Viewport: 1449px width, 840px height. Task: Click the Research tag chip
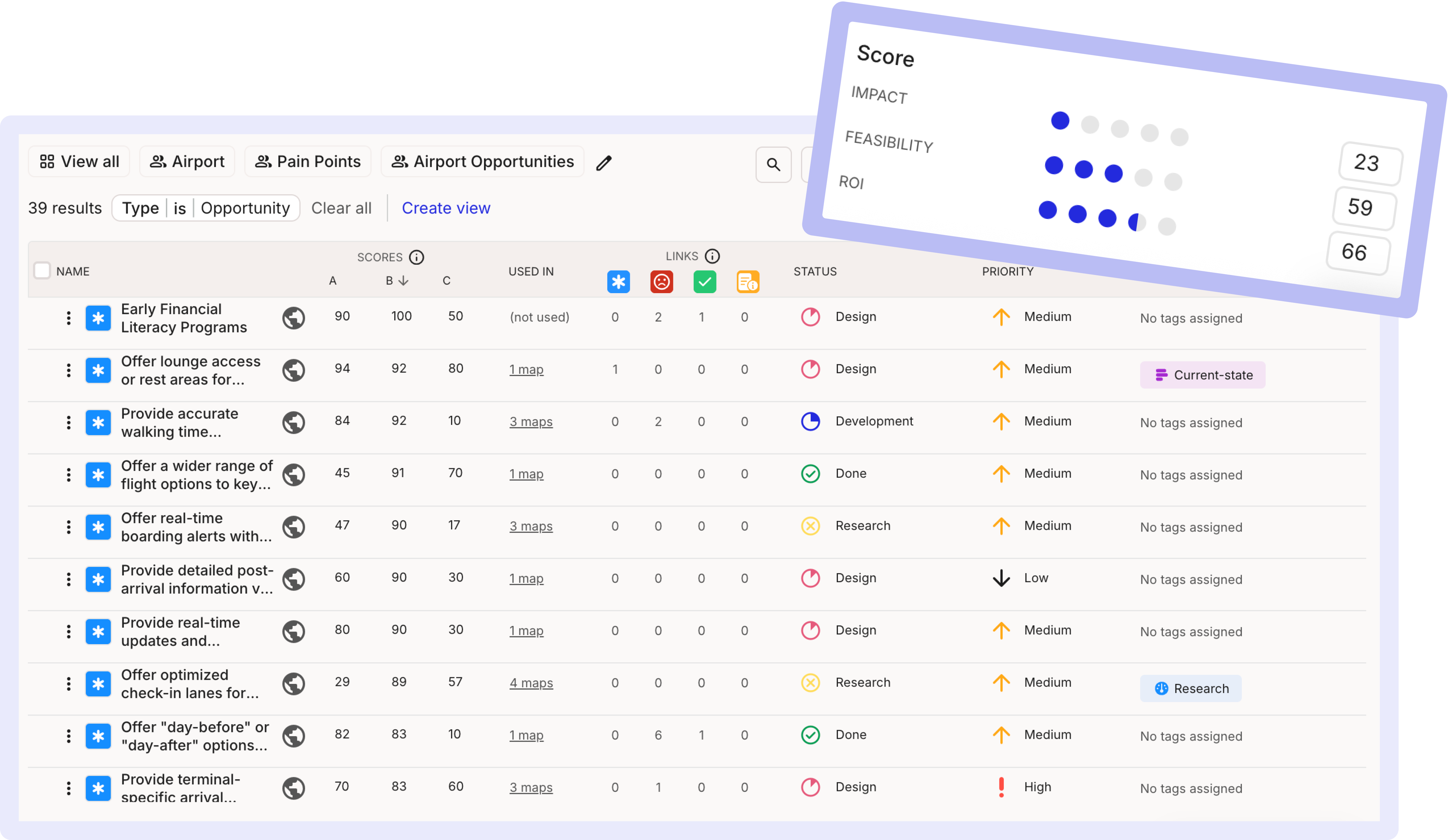tap(1190, 688)
